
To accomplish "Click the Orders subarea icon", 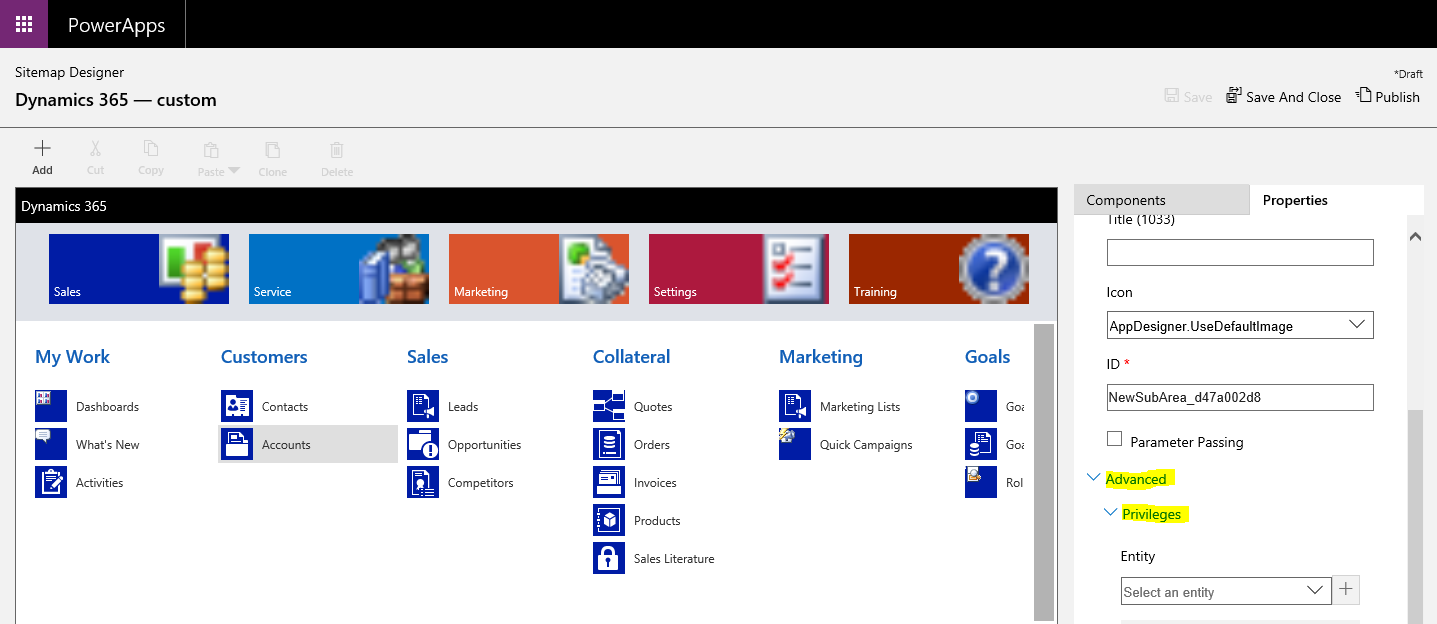I will point(609,444).
